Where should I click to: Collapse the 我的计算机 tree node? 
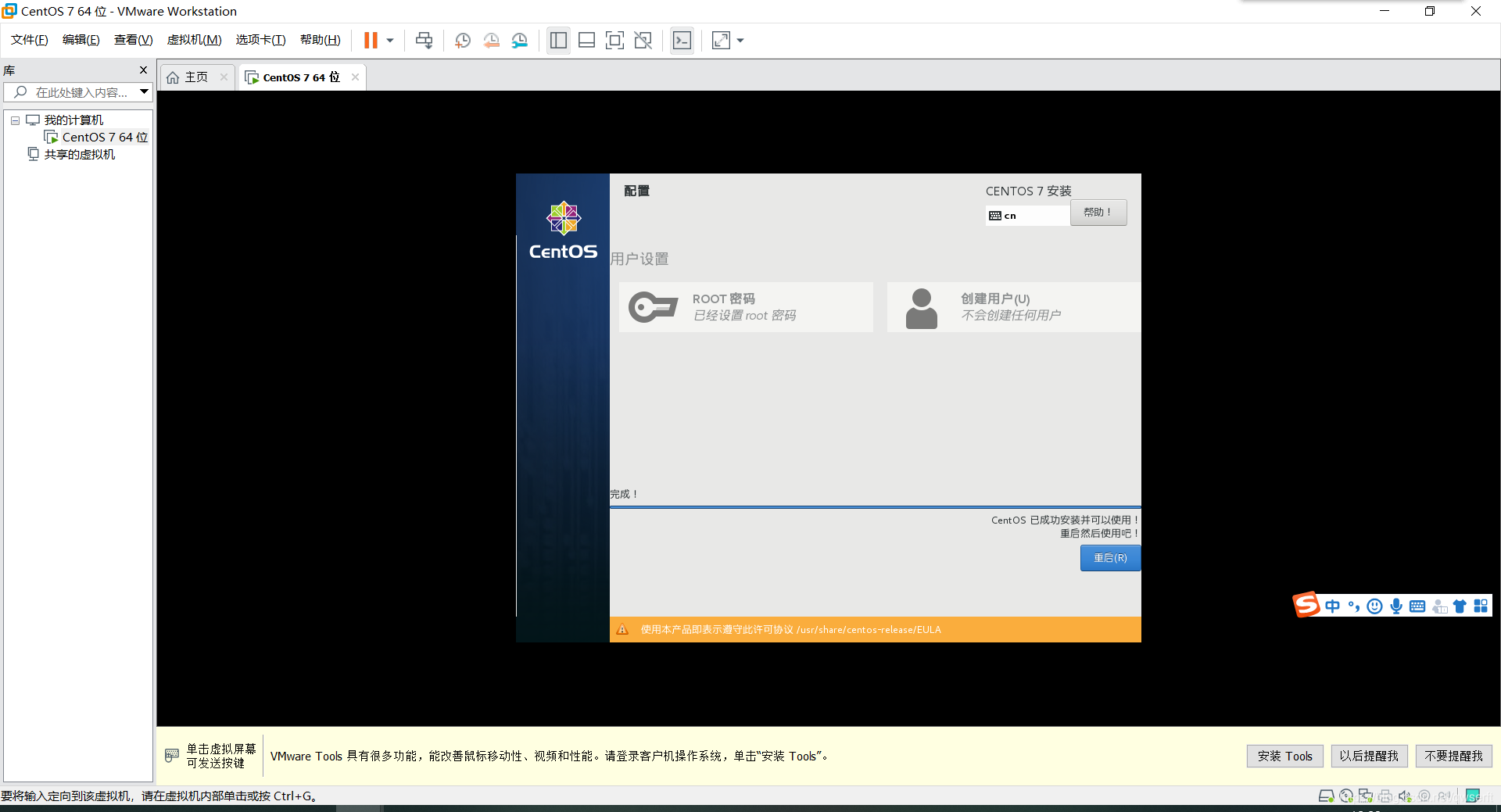pyautogui.click(x=15, y=120)
